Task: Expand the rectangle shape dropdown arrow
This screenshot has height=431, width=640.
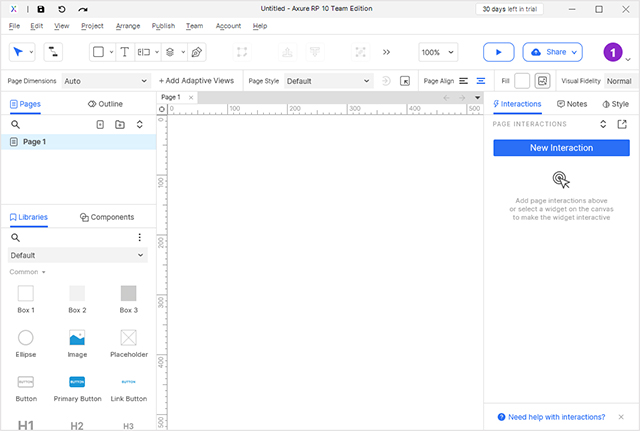Action: [x=111, y=52]
